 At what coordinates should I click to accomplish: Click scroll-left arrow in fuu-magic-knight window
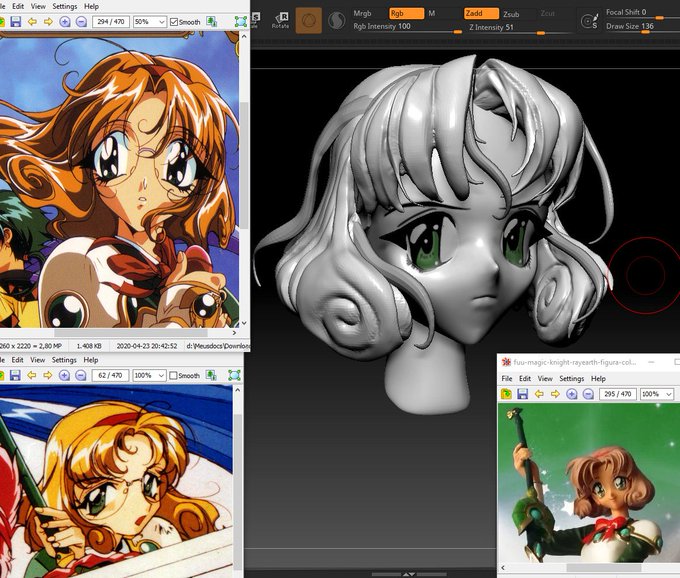pyautogui.click(x=503, y=568)
